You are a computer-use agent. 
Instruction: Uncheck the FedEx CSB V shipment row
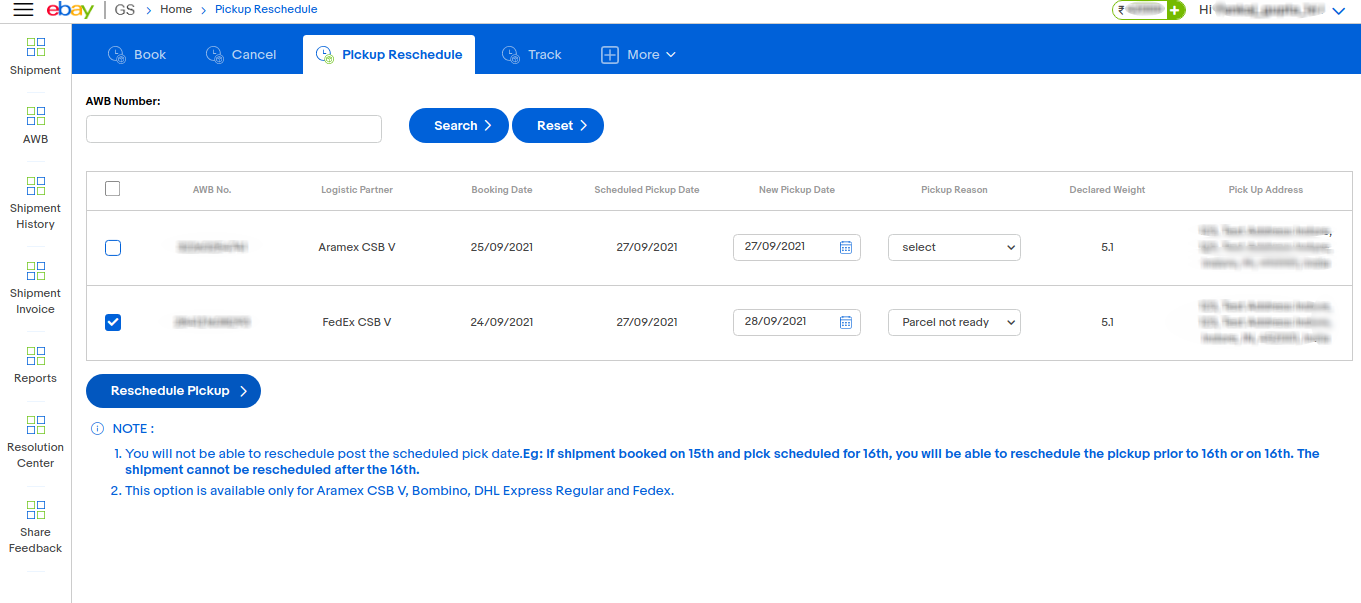112,322
